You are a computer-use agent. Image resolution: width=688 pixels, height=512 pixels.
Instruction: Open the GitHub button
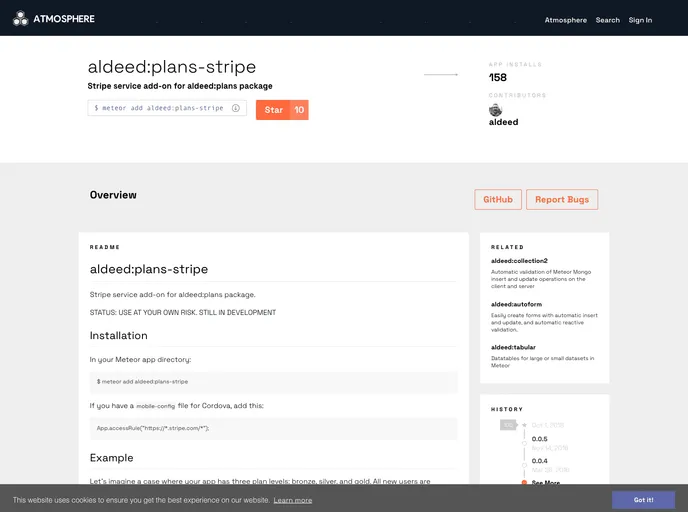498,200
